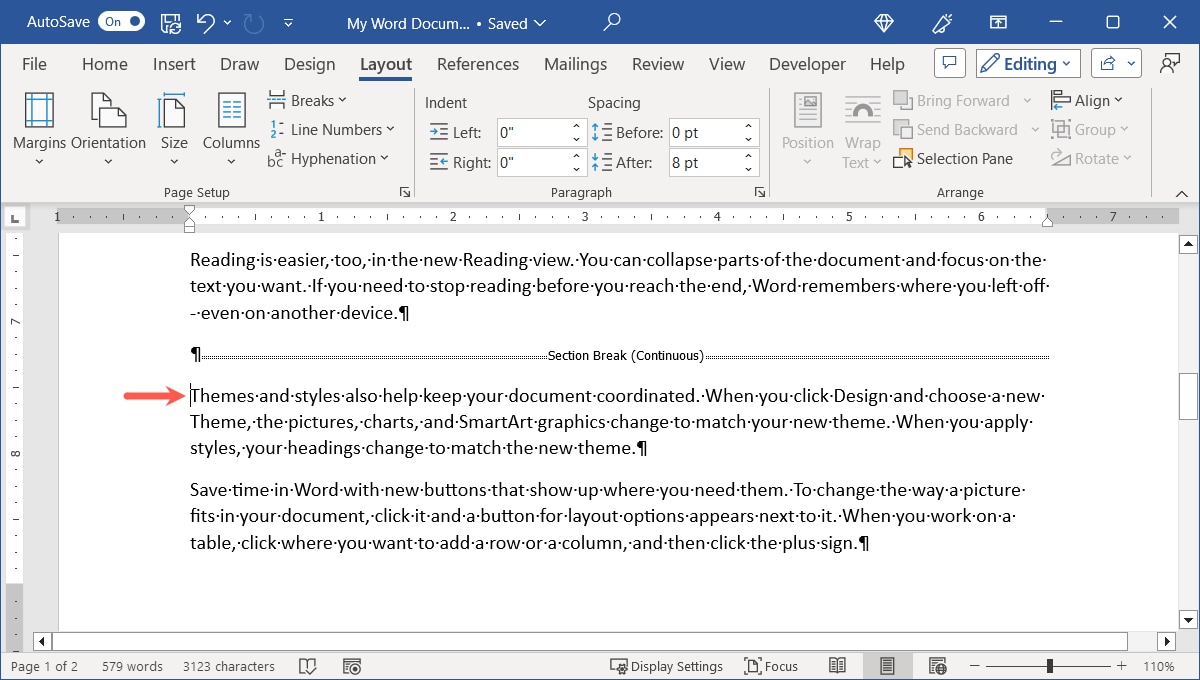1200x680 pixels.
Task: Expand the Line Numbers menu
Action: pos(333,129)
